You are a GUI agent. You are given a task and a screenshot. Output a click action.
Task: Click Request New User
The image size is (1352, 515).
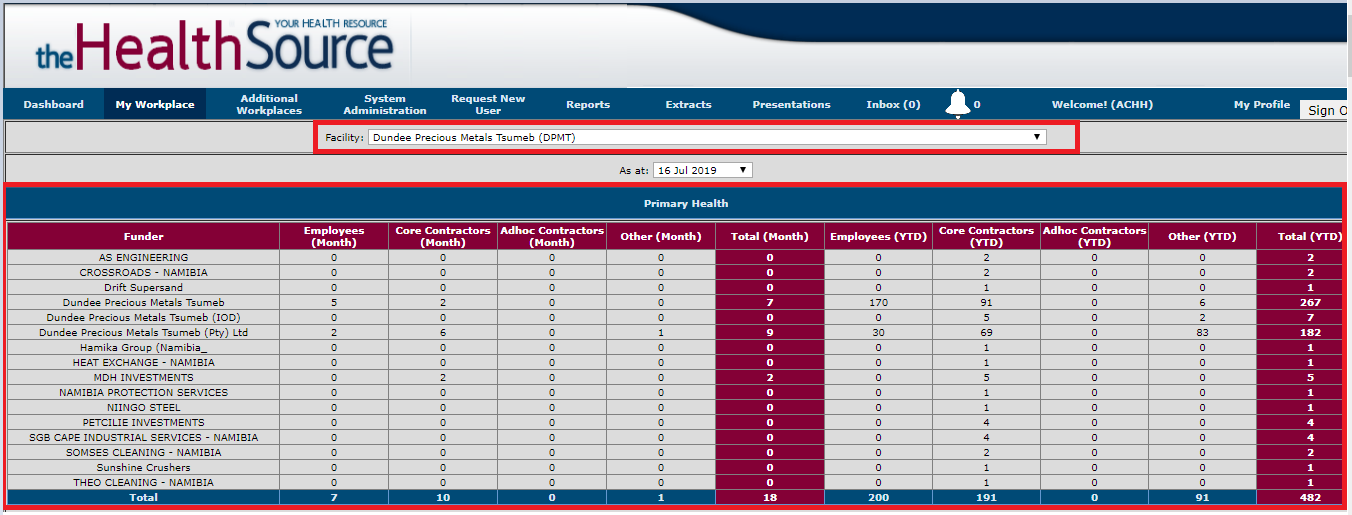(x=488, y=104)
